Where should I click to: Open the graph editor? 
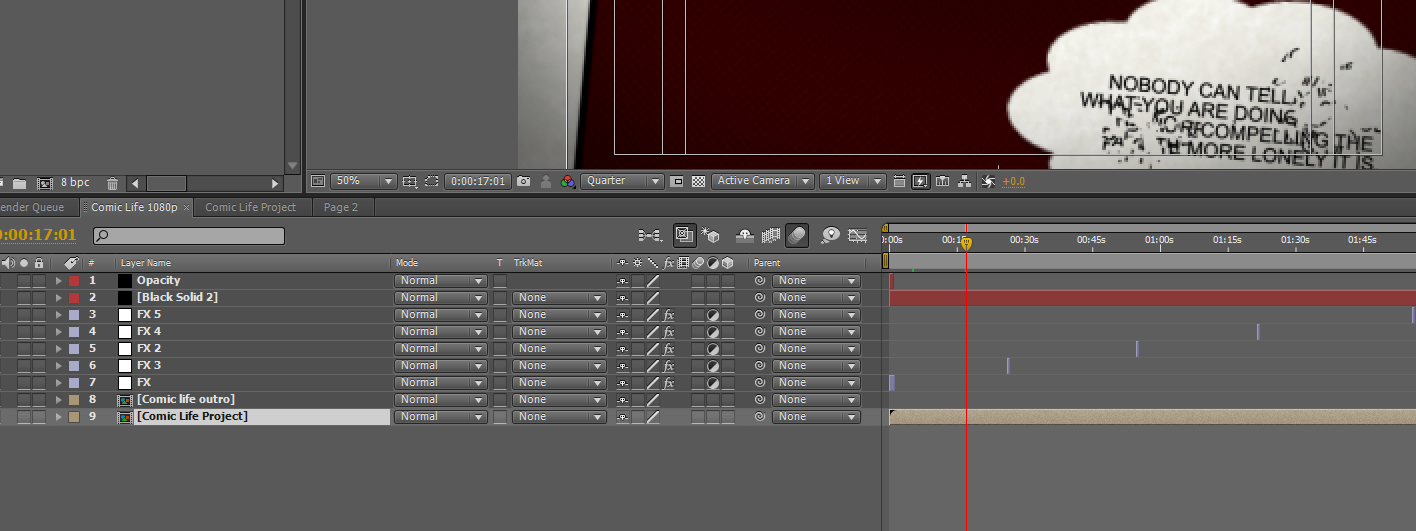(857, 235)
